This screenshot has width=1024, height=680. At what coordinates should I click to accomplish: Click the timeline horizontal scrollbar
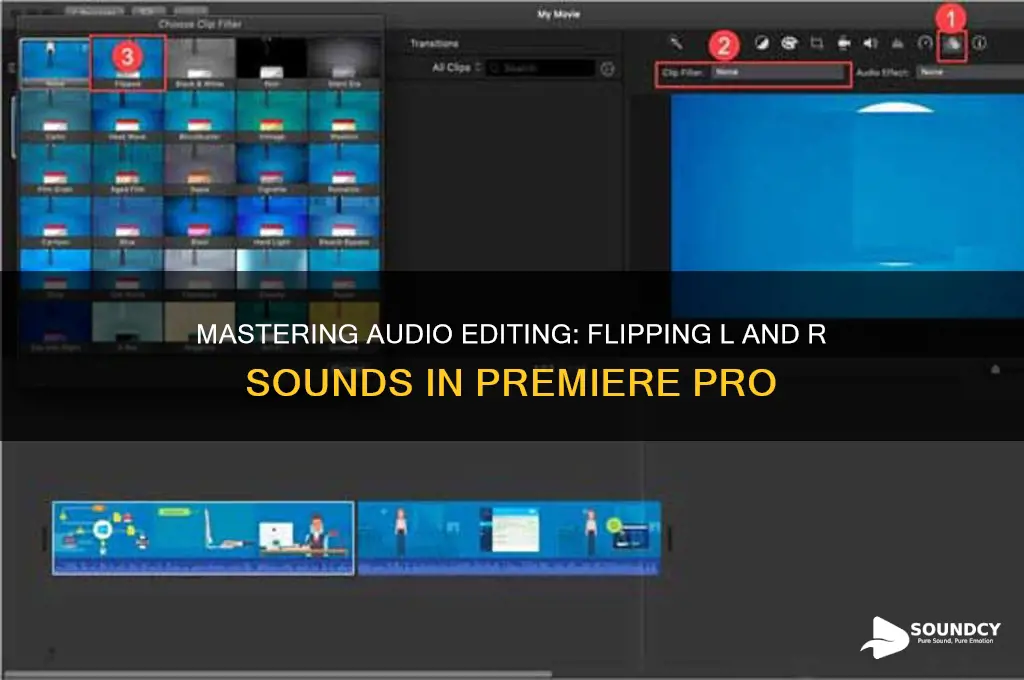(x=278, y=673)
